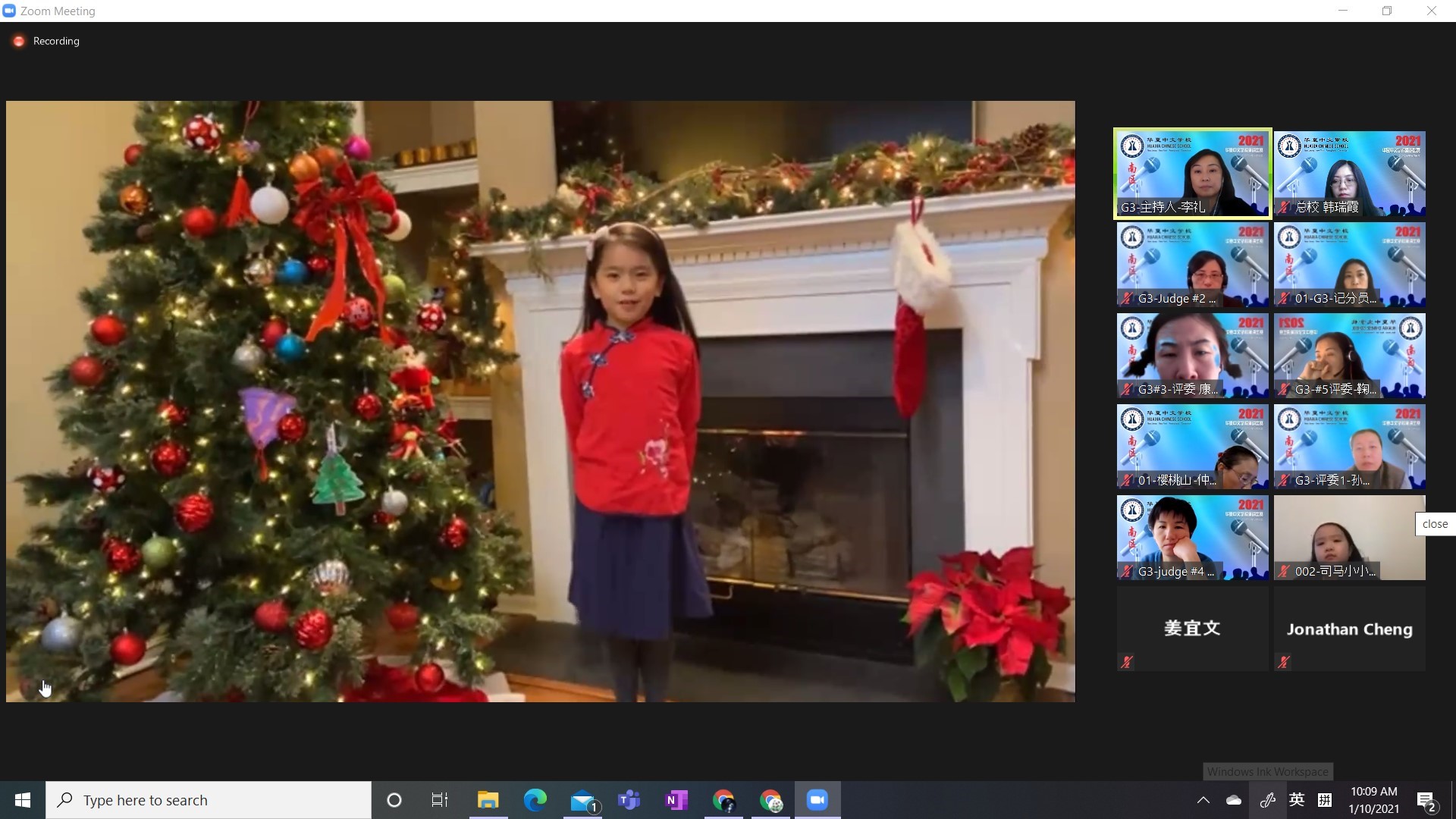Open the Windows Ink Workspace pen icon
This screenshot has width=1456, height=819.
click(1267, 800)
